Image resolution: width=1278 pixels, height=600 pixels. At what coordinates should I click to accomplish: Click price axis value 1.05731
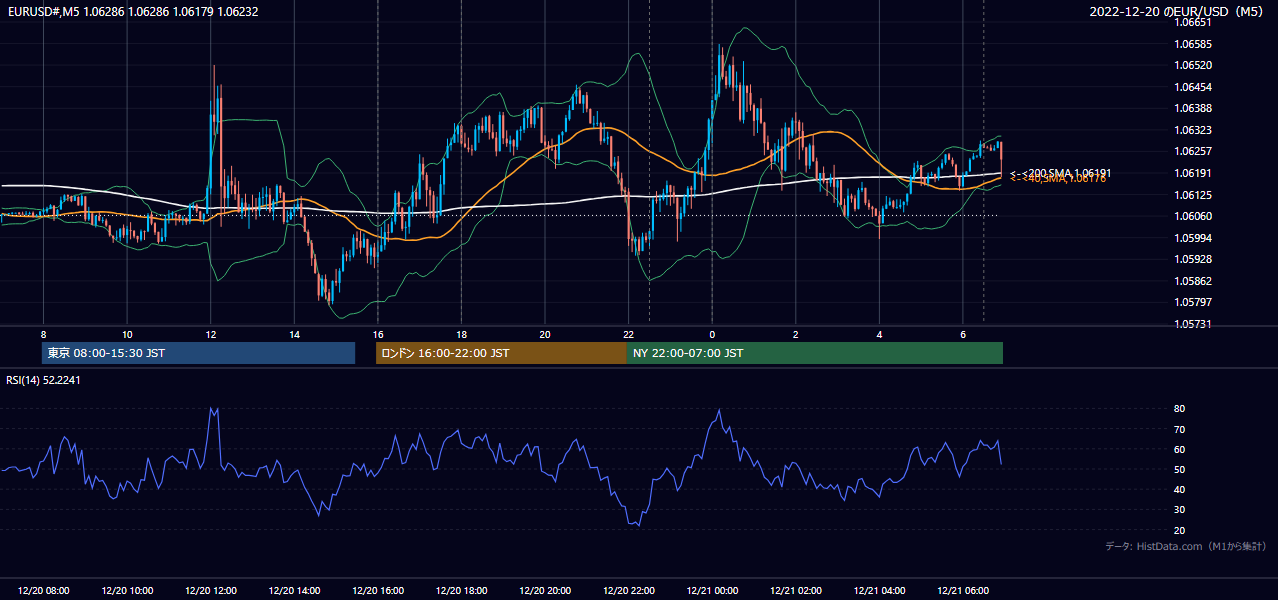point(1193,324)
